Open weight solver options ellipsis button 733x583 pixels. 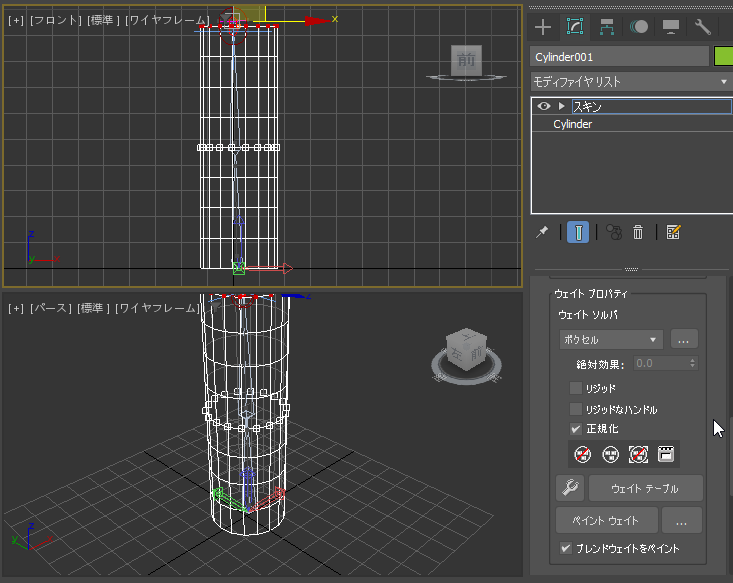pos(684,339)
